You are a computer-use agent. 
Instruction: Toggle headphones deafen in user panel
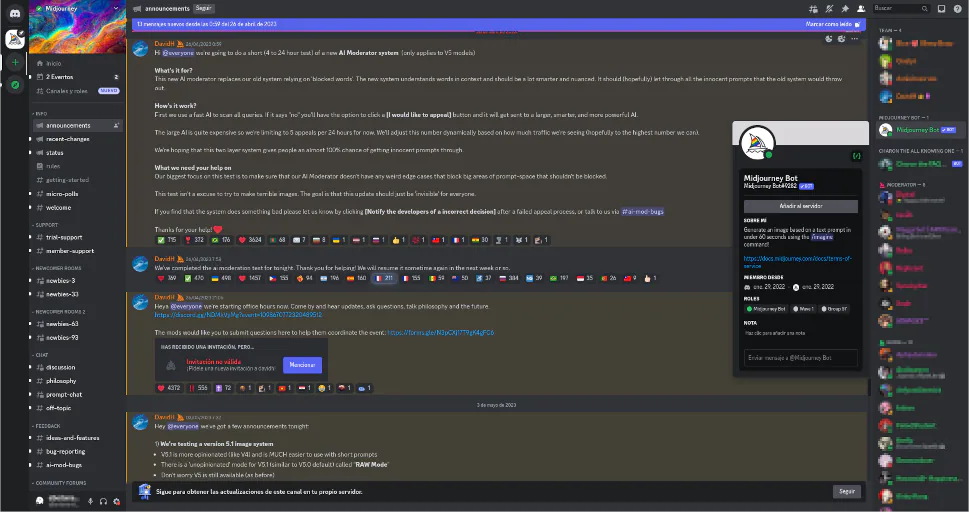pyautogui.click(x=103, y=501)
